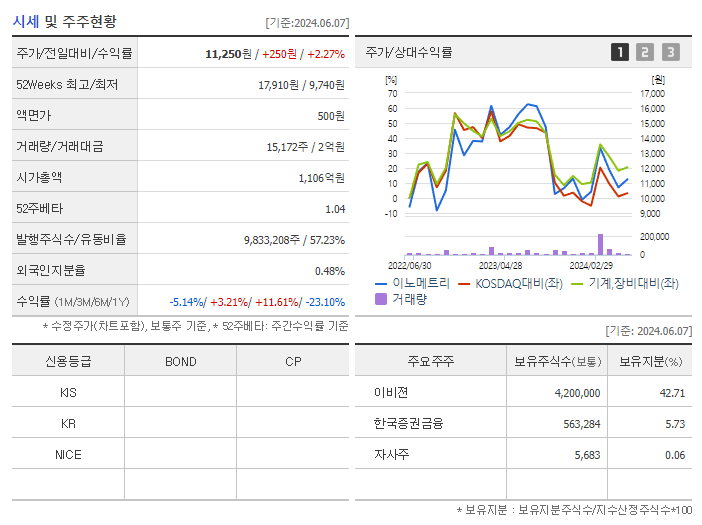Select the 500원 face value

click(x=331, y=116)
